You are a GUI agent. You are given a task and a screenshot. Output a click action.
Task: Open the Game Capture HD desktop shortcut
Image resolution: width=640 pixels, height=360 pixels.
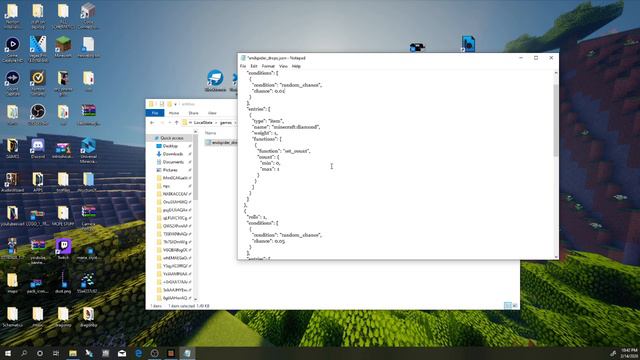(x=12, y=50)
